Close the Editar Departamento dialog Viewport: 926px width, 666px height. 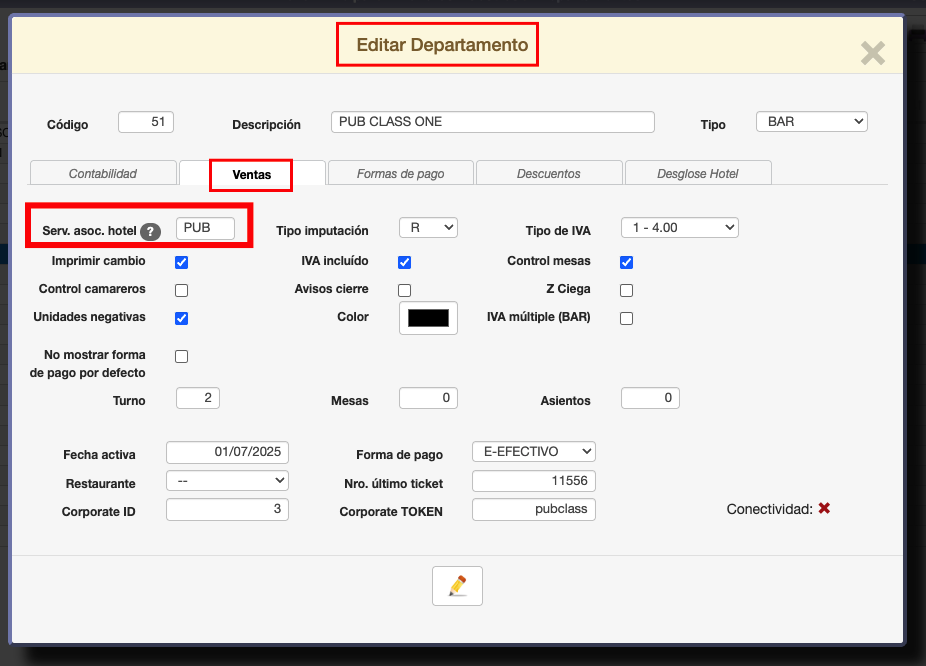(x=872, y=53)
